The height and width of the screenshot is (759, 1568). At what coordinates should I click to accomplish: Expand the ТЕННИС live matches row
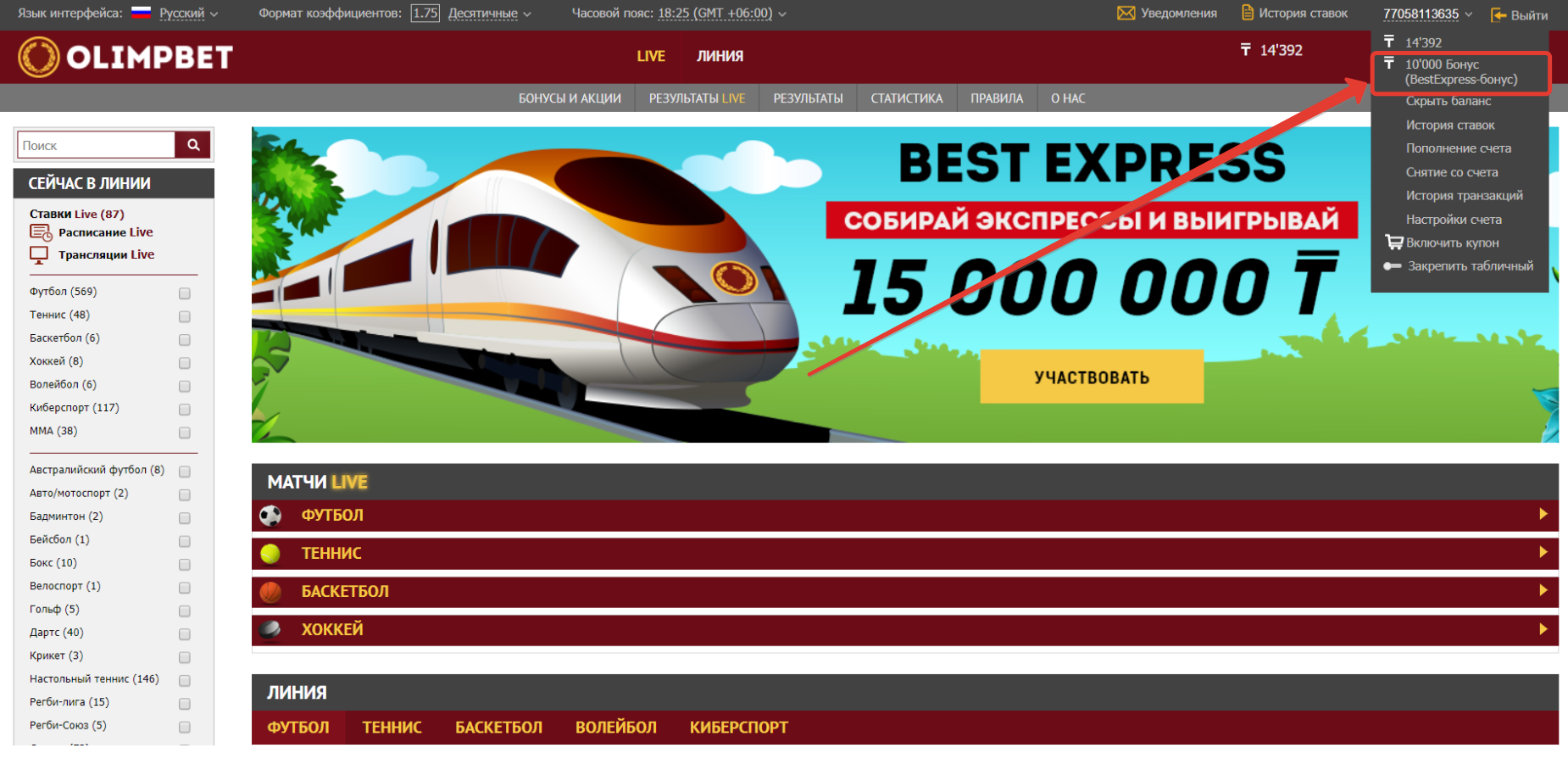pyautogui.click(x=904, y=554)
